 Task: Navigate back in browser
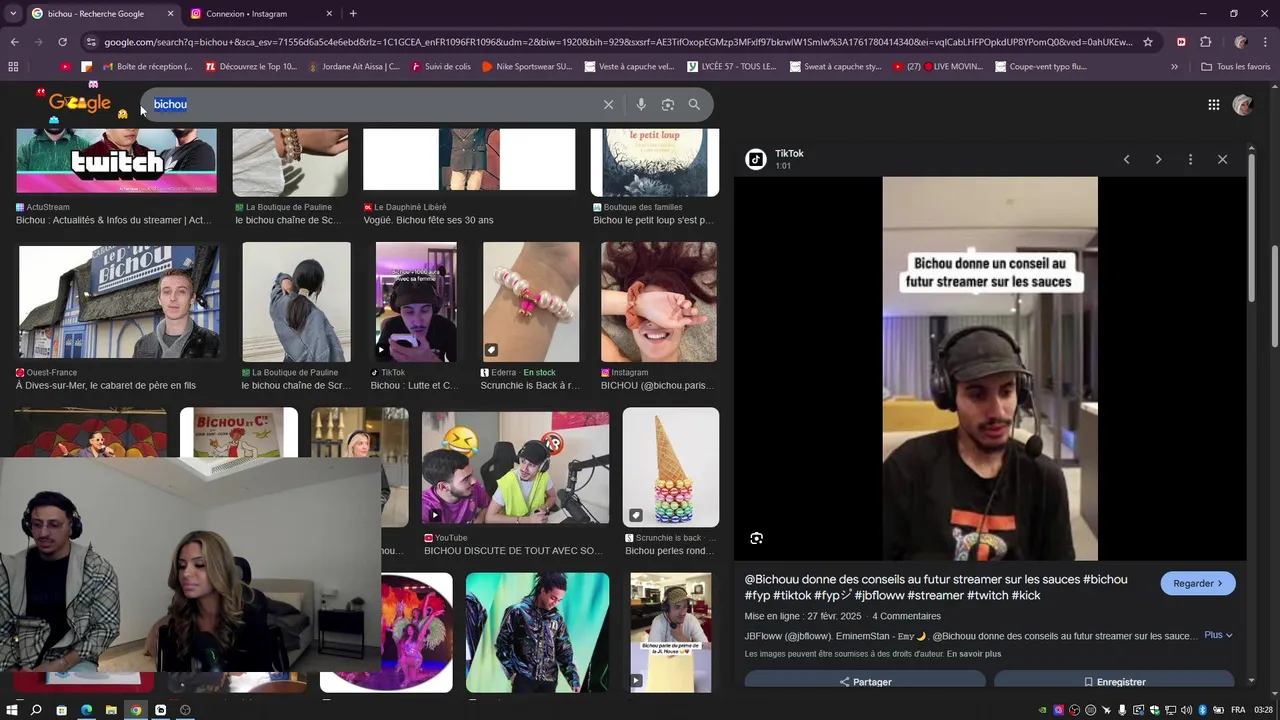[14, 42]
